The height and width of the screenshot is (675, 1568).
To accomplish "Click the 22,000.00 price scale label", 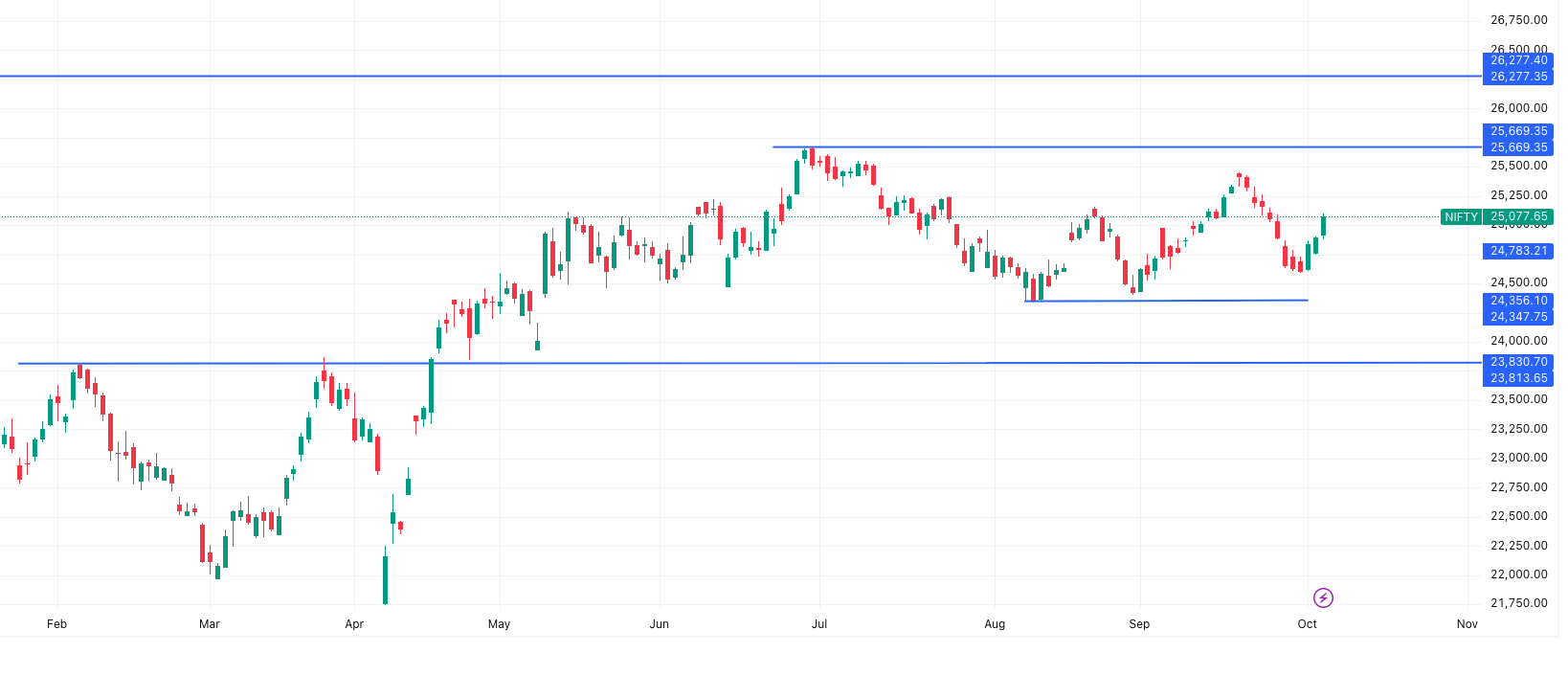I will (x=1518, y=574).
